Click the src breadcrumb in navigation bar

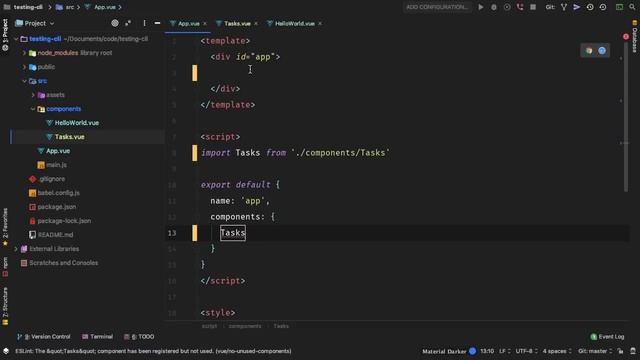coord(70,7)
